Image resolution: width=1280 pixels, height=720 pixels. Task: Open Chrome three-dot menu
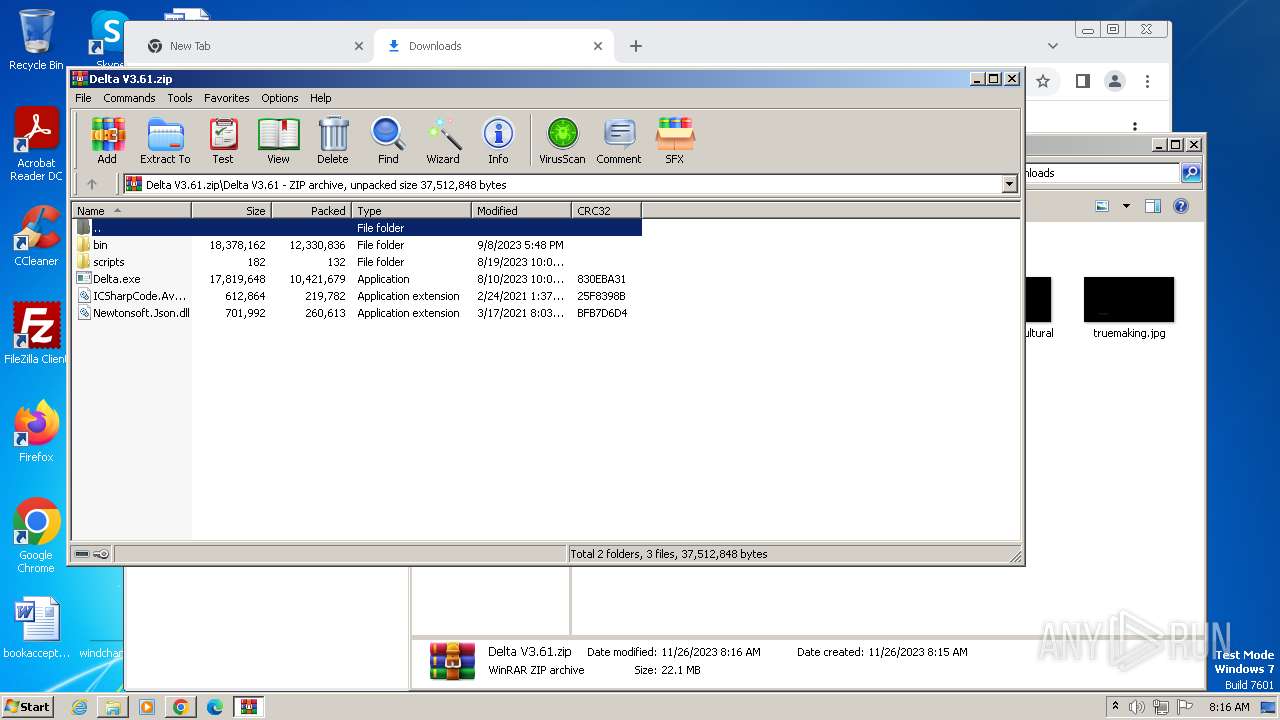pos(1148,81)
